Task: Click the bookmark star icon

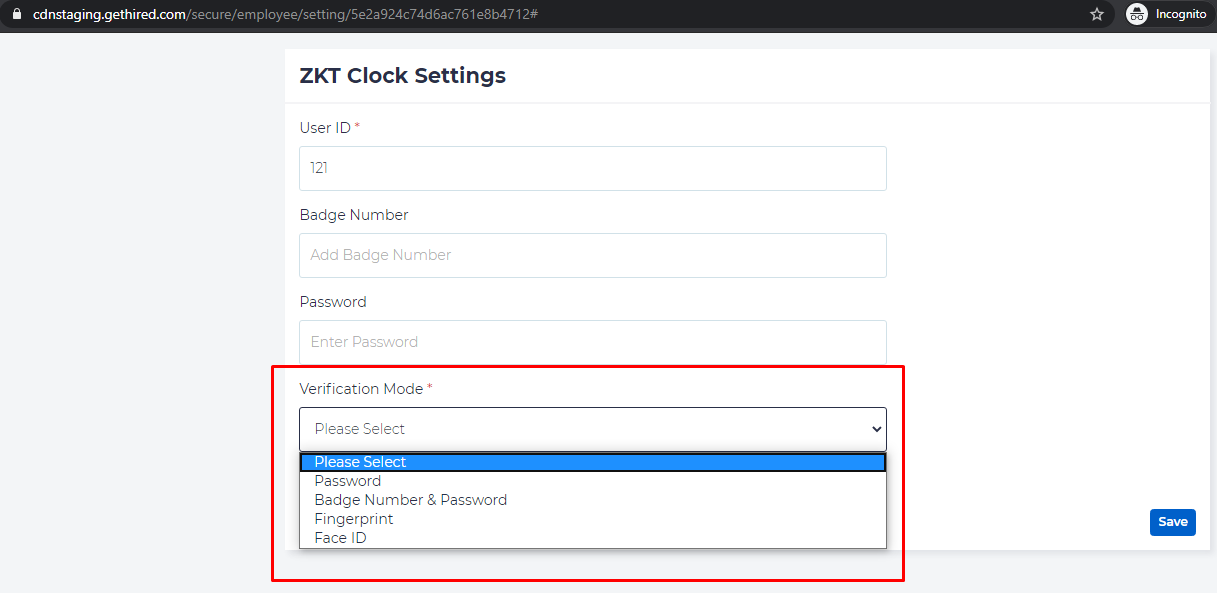Action: [1097, 14]
